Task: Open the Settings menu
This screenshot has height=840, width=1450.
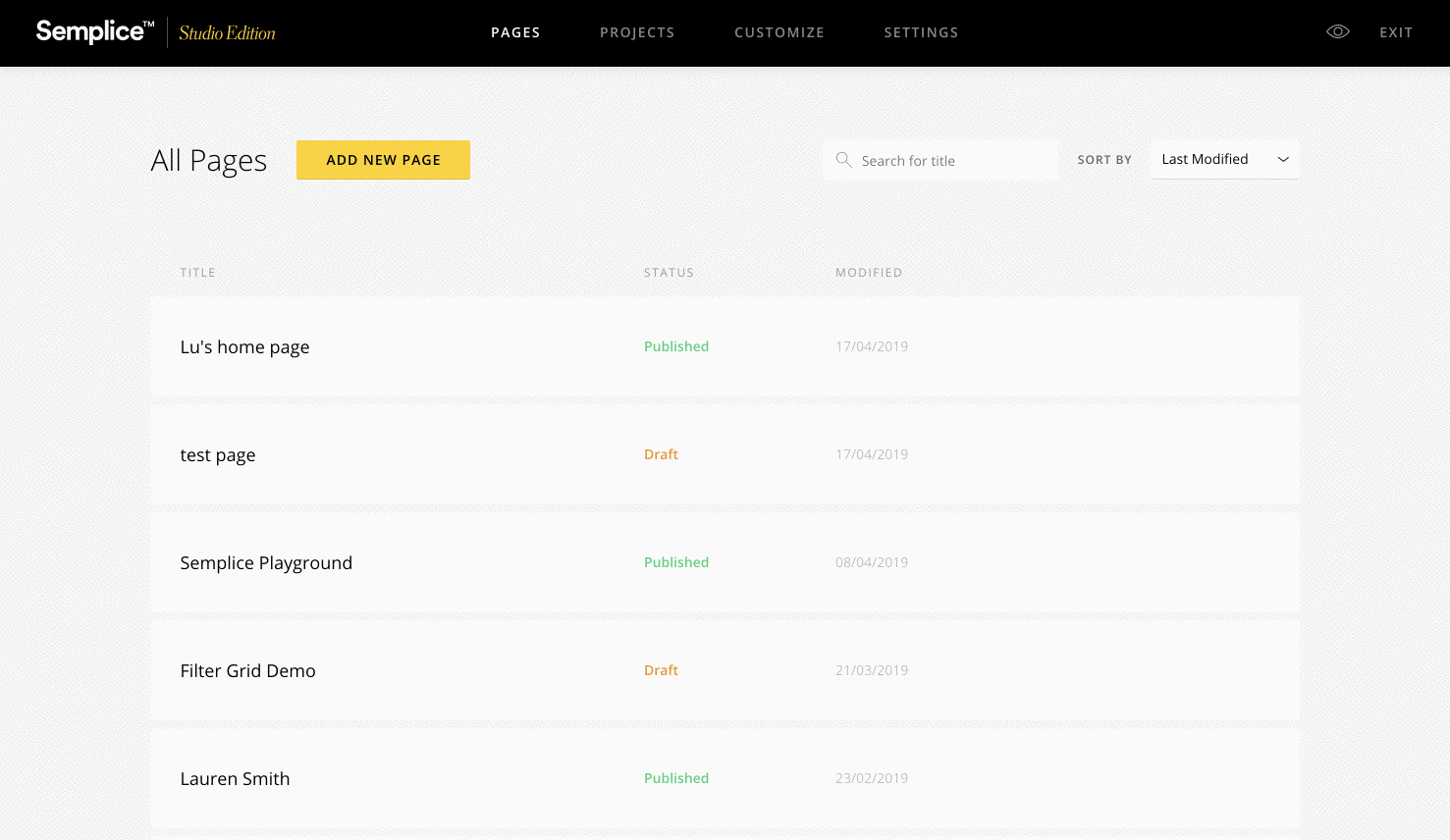Action: [921, 32]
